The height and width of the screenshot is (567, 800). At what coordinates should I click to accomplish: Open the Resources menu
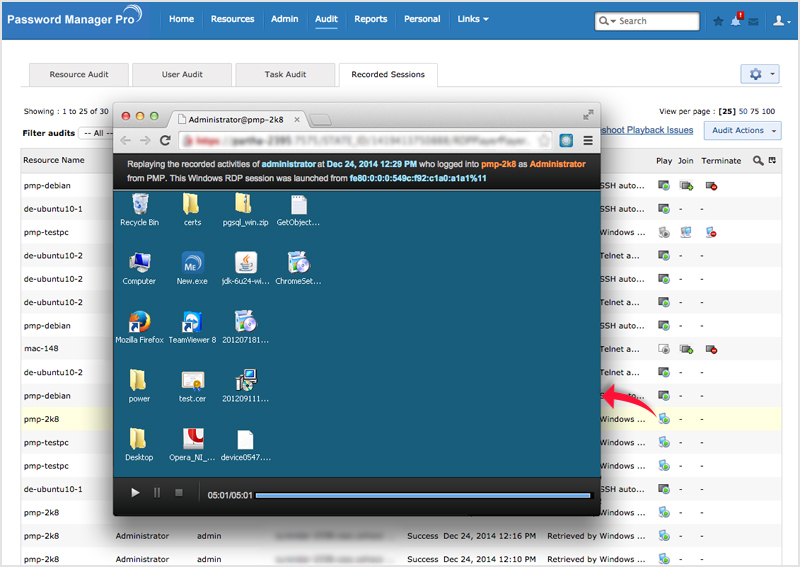[233, 19]
